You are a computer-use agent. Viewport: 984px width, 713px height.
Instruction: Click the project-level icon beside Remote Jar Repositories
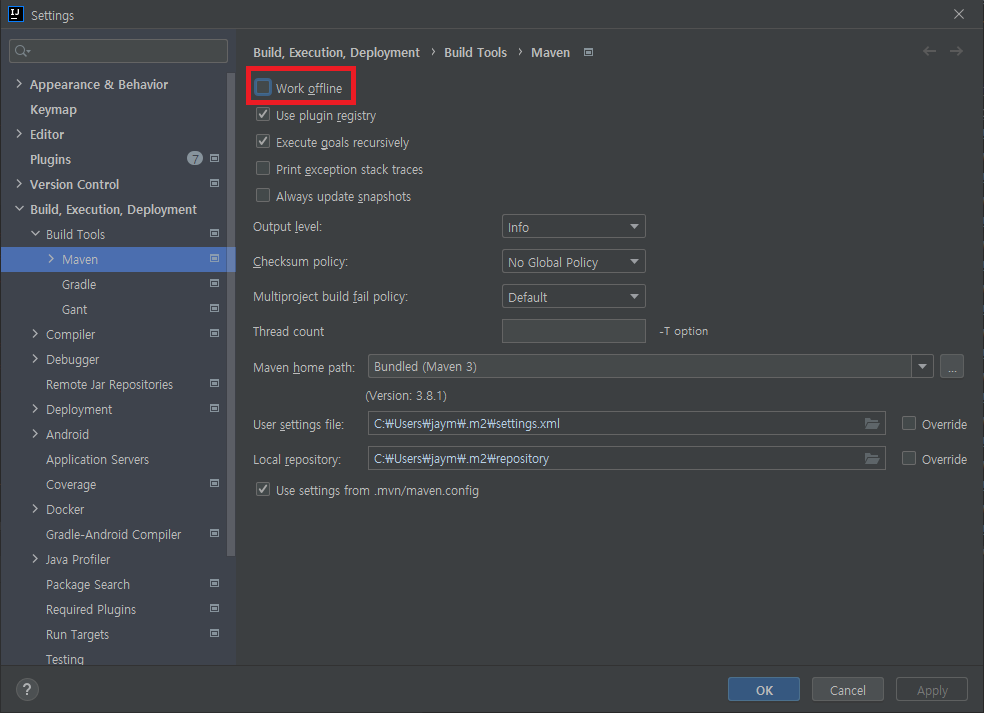click(x=215, y=383)
